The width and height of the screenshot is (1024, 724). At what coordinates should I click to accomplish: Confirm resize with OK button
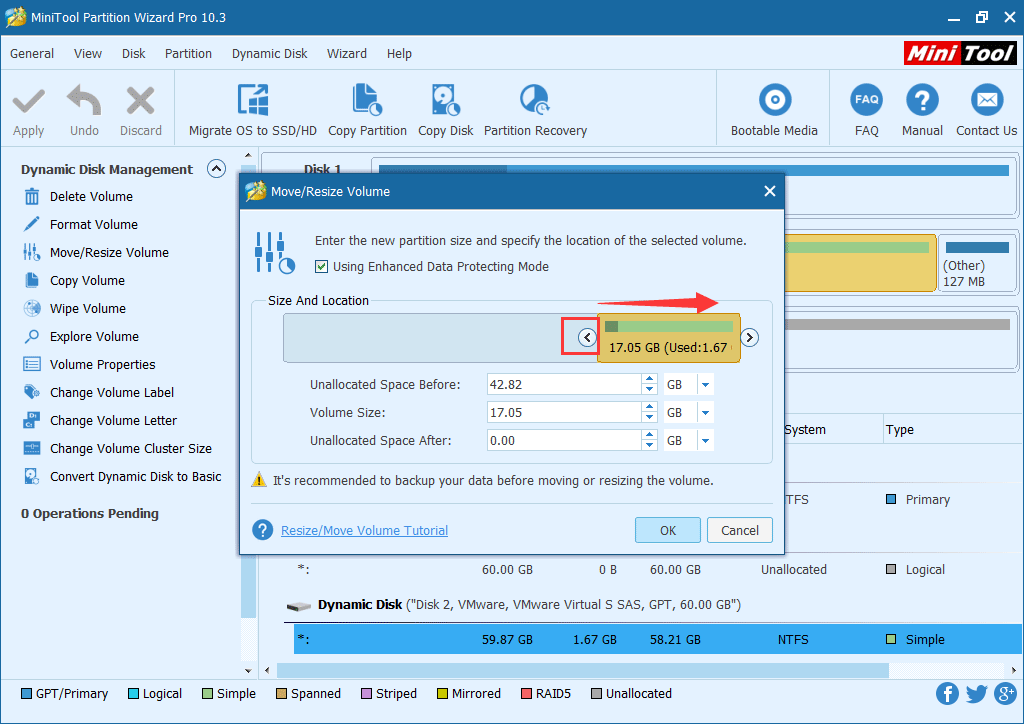pos(667,530)
